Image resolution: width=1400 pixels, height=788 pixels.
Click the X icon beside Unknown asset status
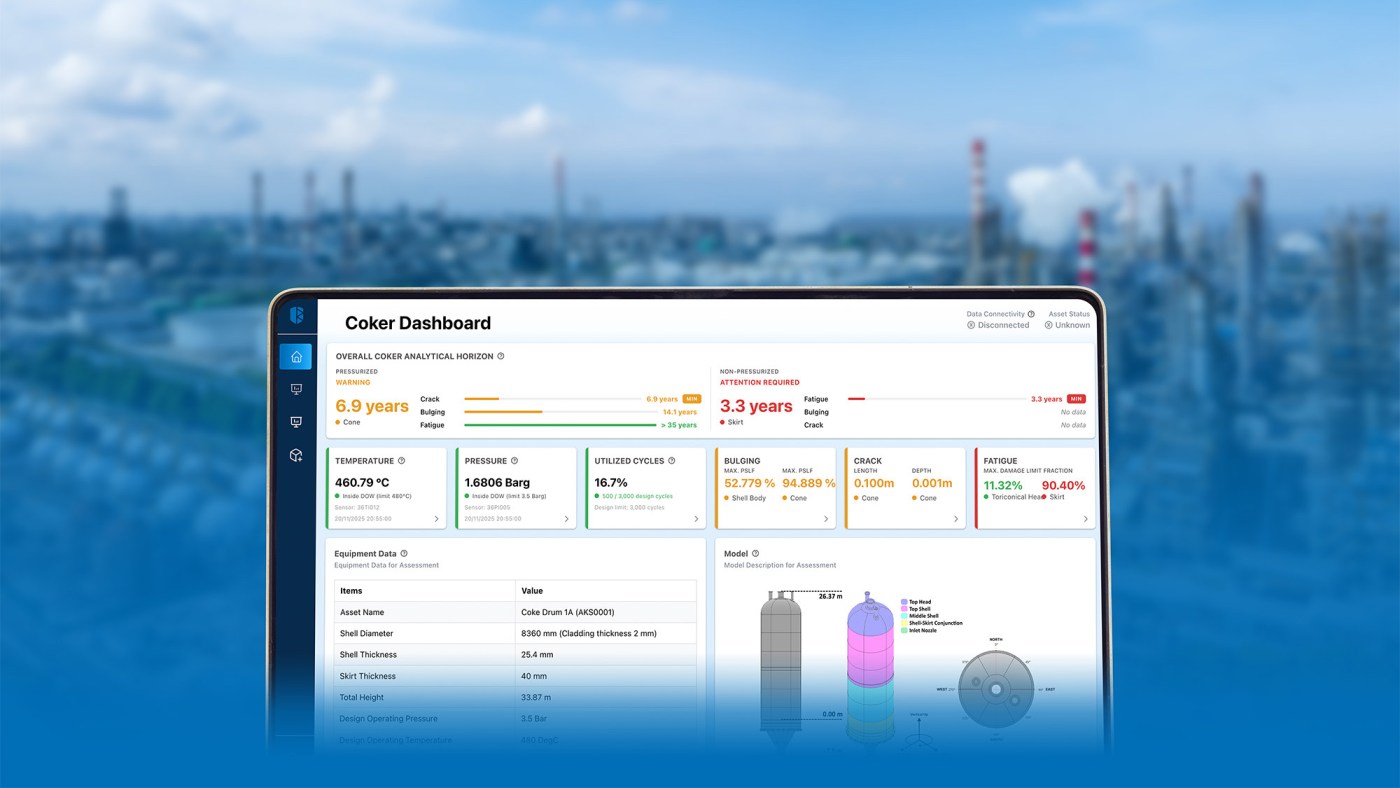tap(1049, 325)
